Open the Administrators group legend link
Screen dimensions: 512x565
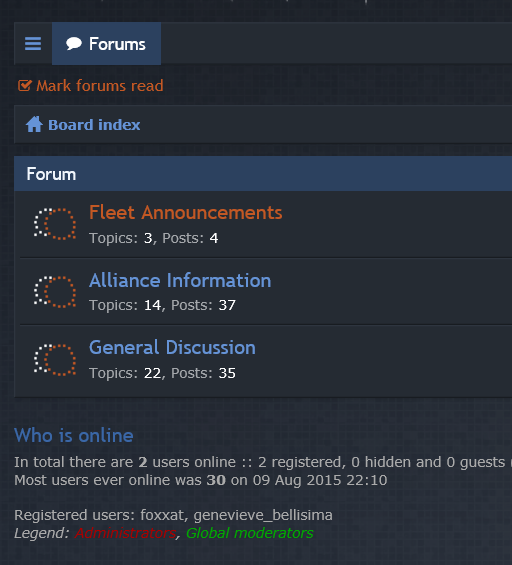(125, 533)
